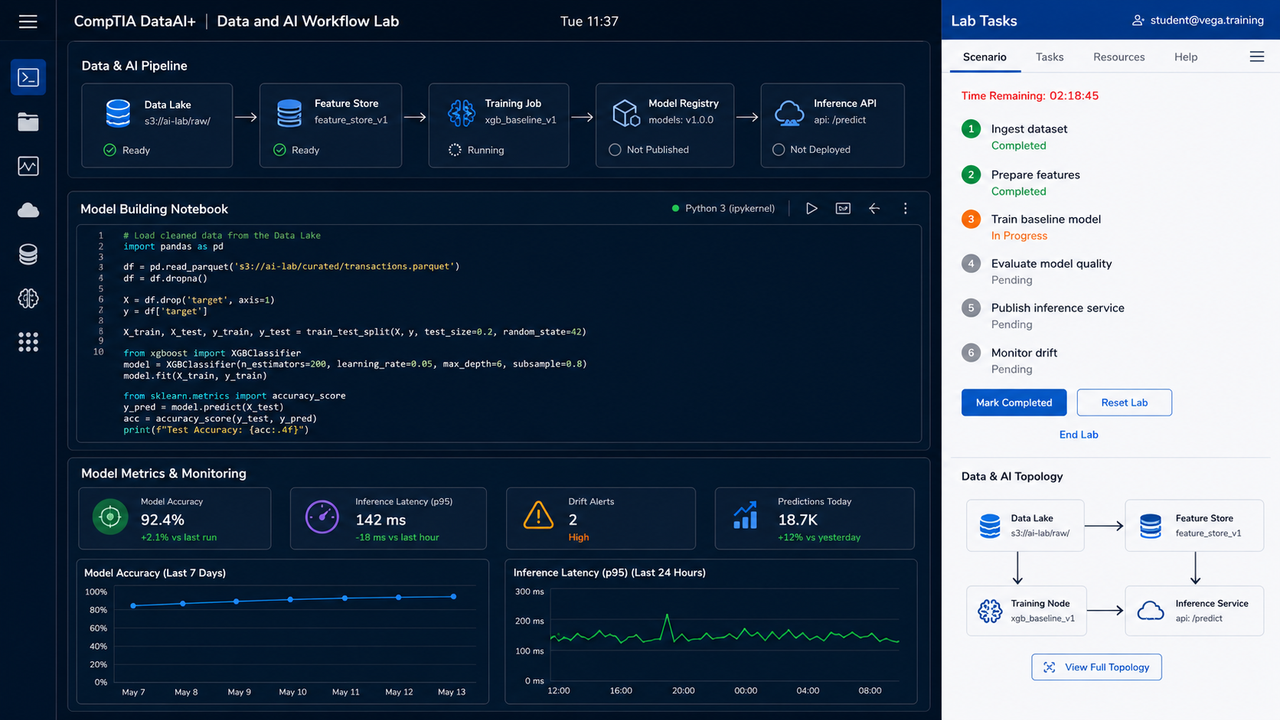Click the Training Job Running spinner
This screenshot has width=1280, height=720.
pos(455,150)
